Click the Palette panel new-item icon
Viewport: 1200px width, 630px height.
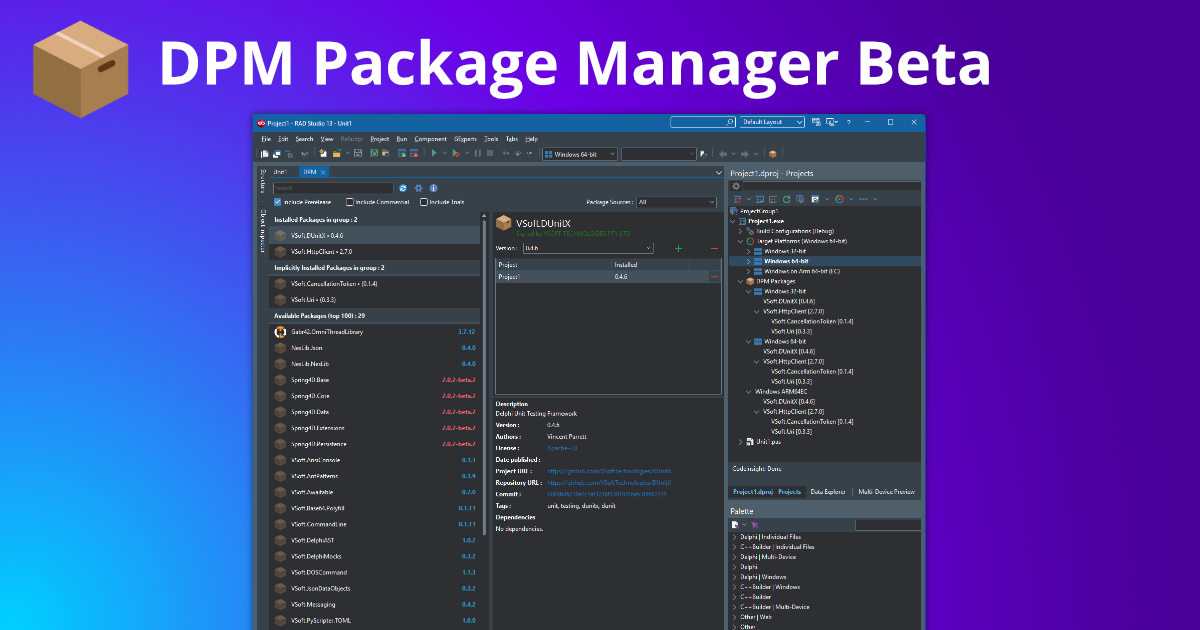pos(736,524)
